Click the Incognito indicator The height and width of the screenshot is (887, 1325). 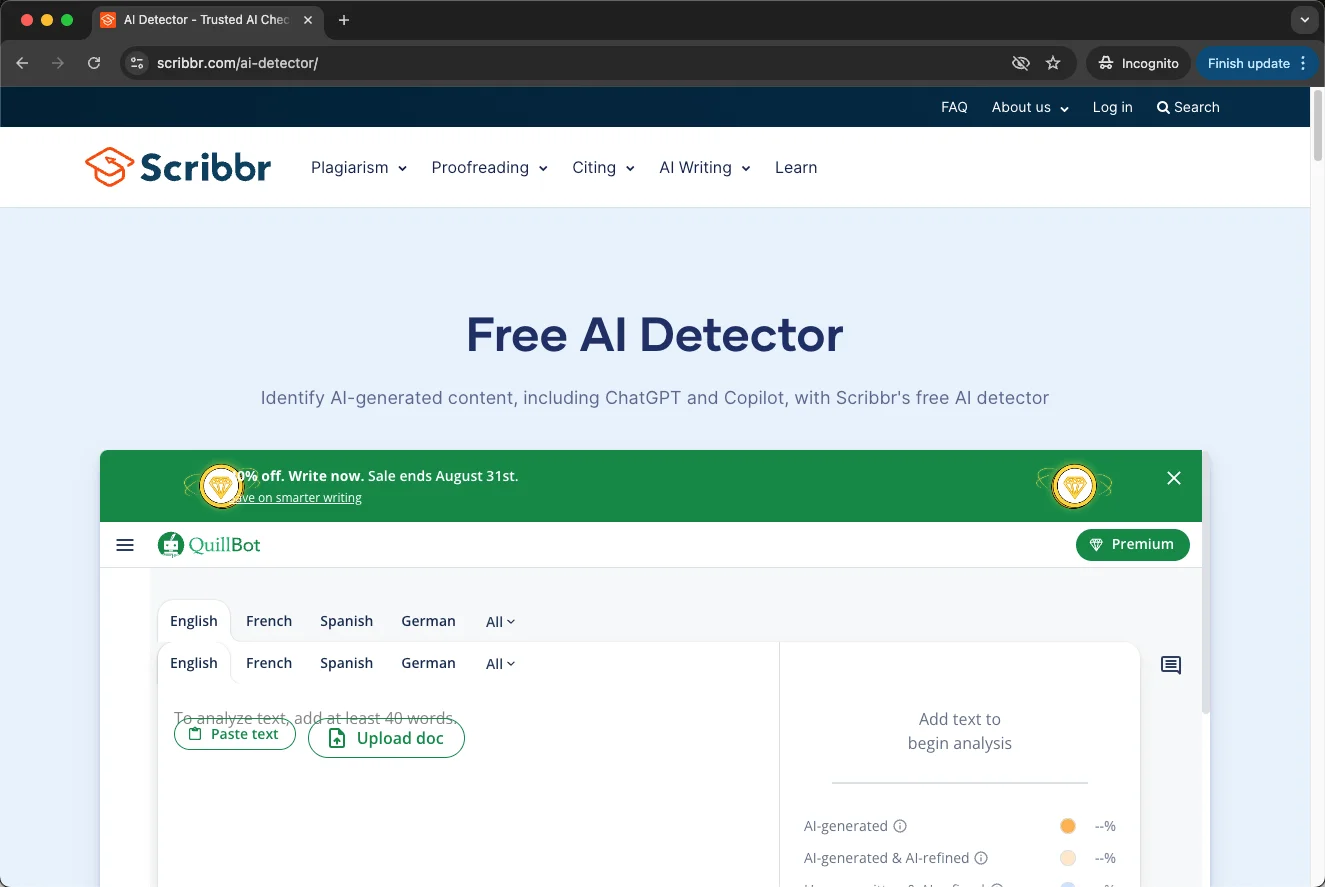[x=1139, y=63]
